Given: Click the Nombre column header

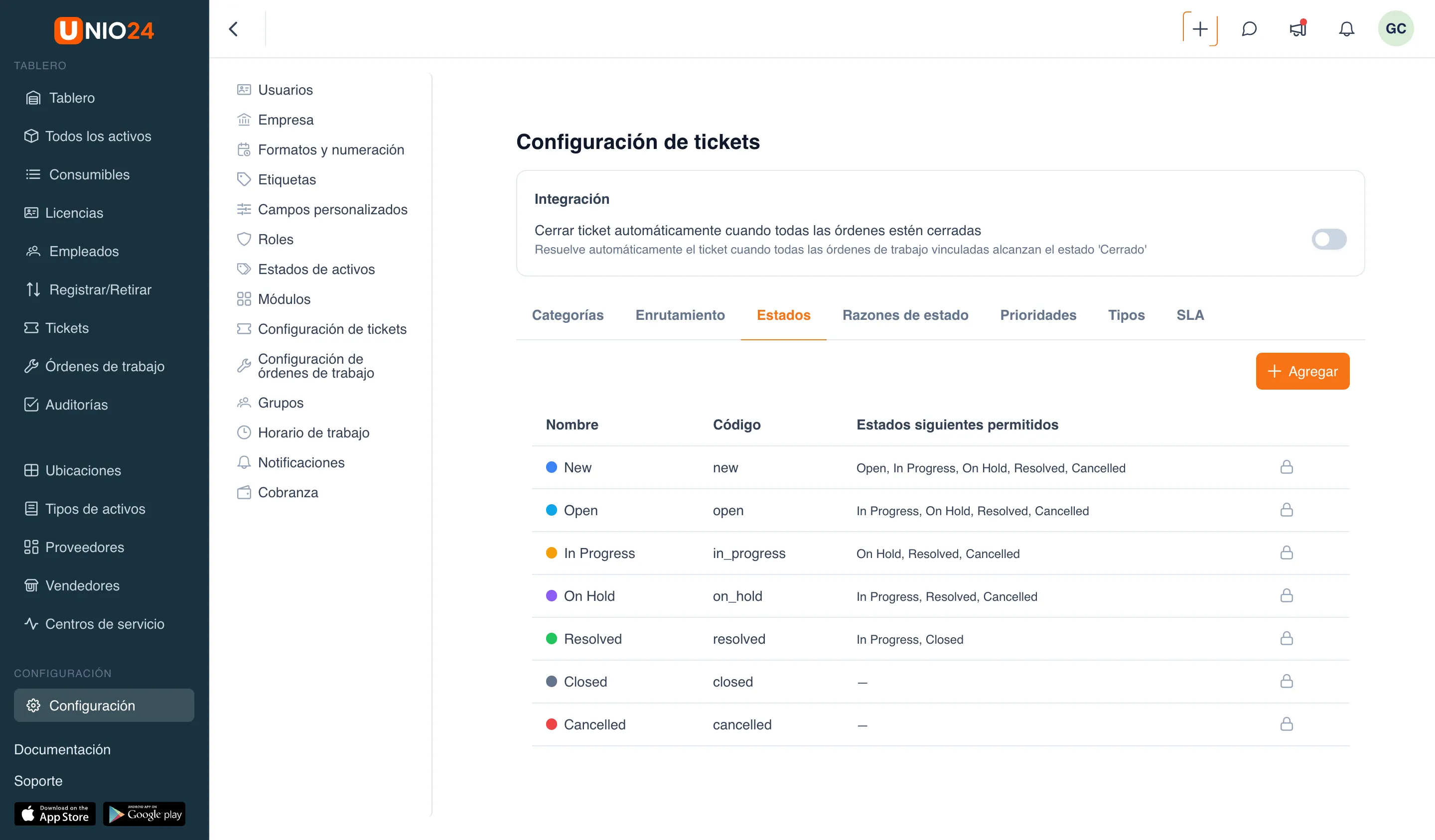Looking at the screenshot, I should 572,424.
